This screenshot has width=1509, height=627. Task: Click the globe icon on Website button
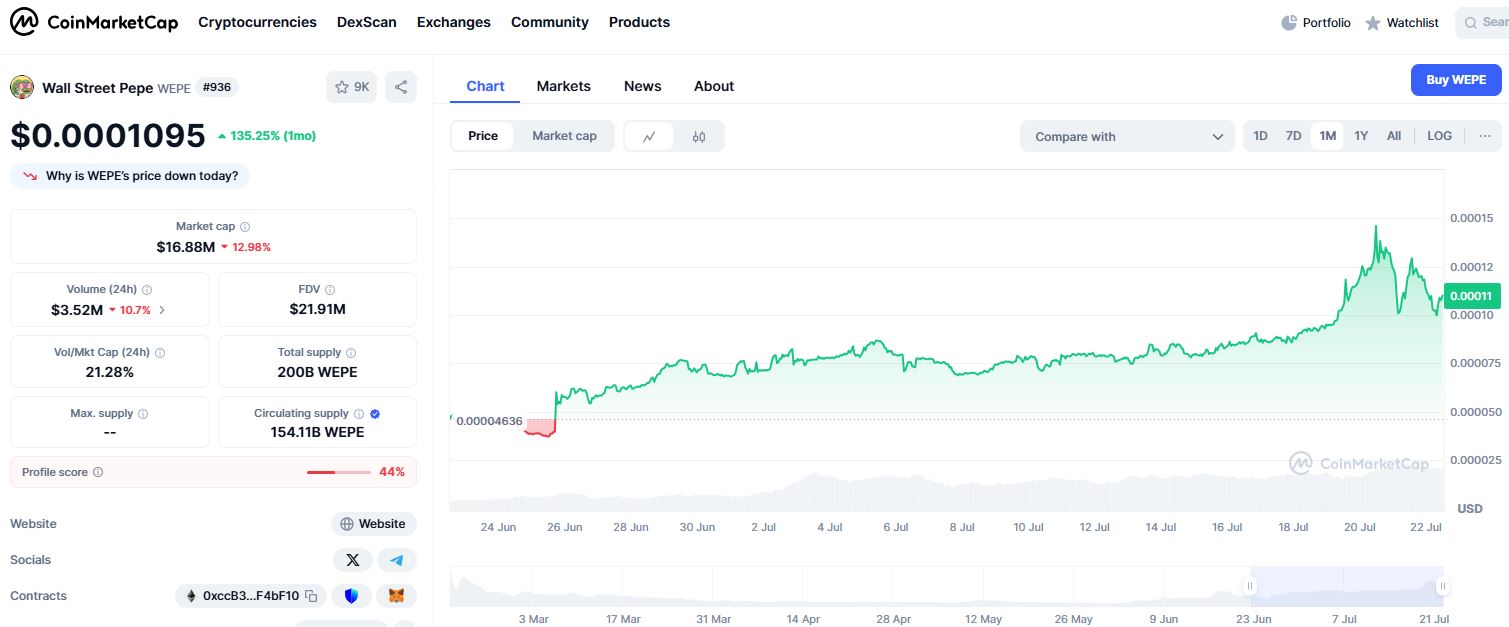coord(347,524)
